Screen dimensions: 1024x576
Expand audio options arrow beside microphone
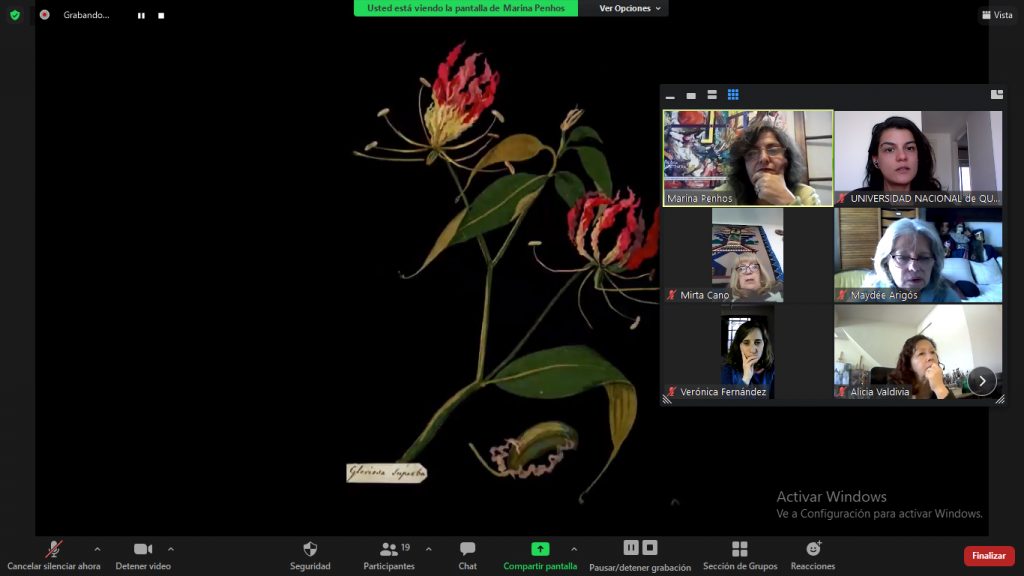(97, 549)
